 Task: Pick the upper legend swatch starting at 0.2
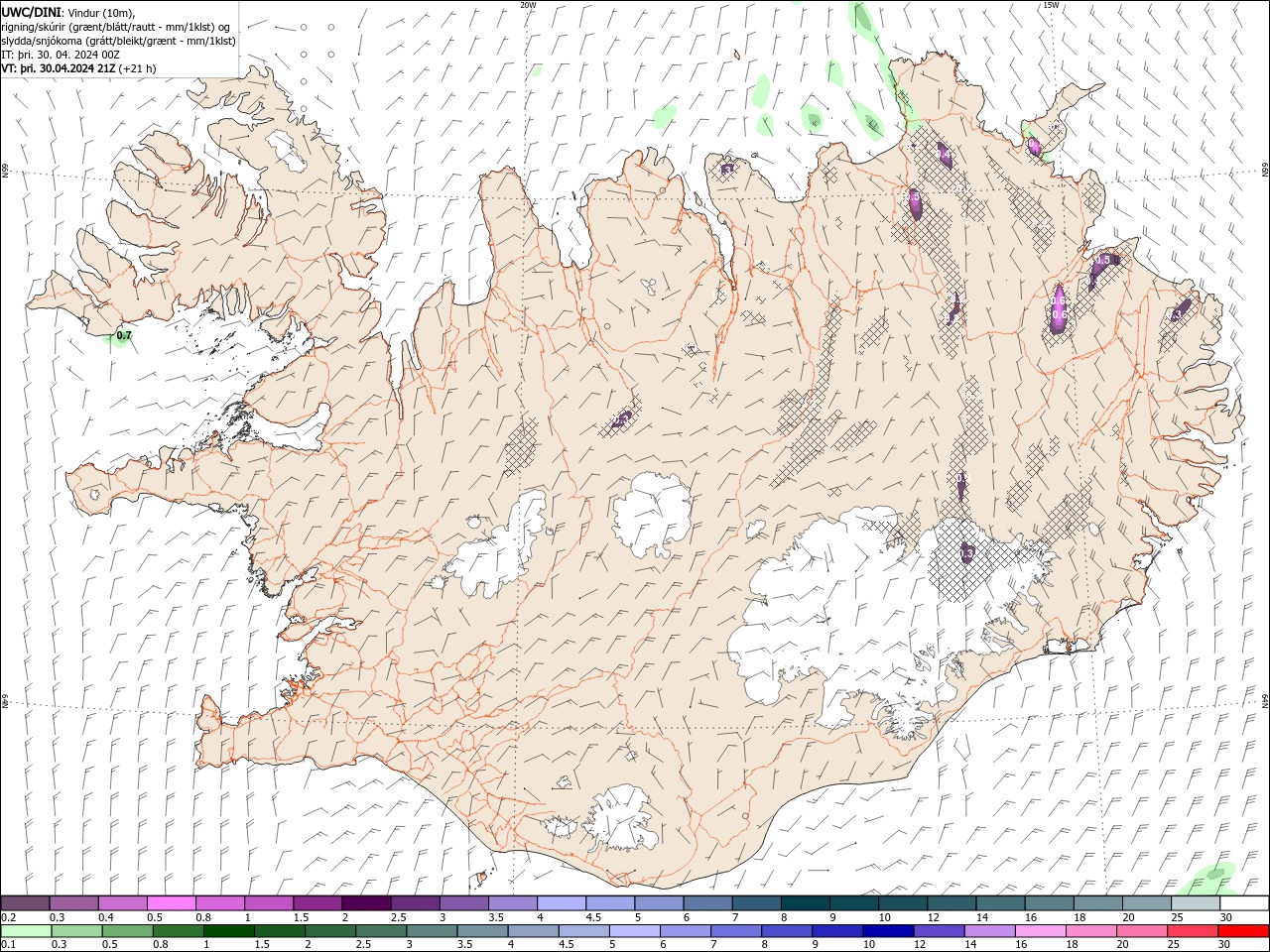coord(25,902)
